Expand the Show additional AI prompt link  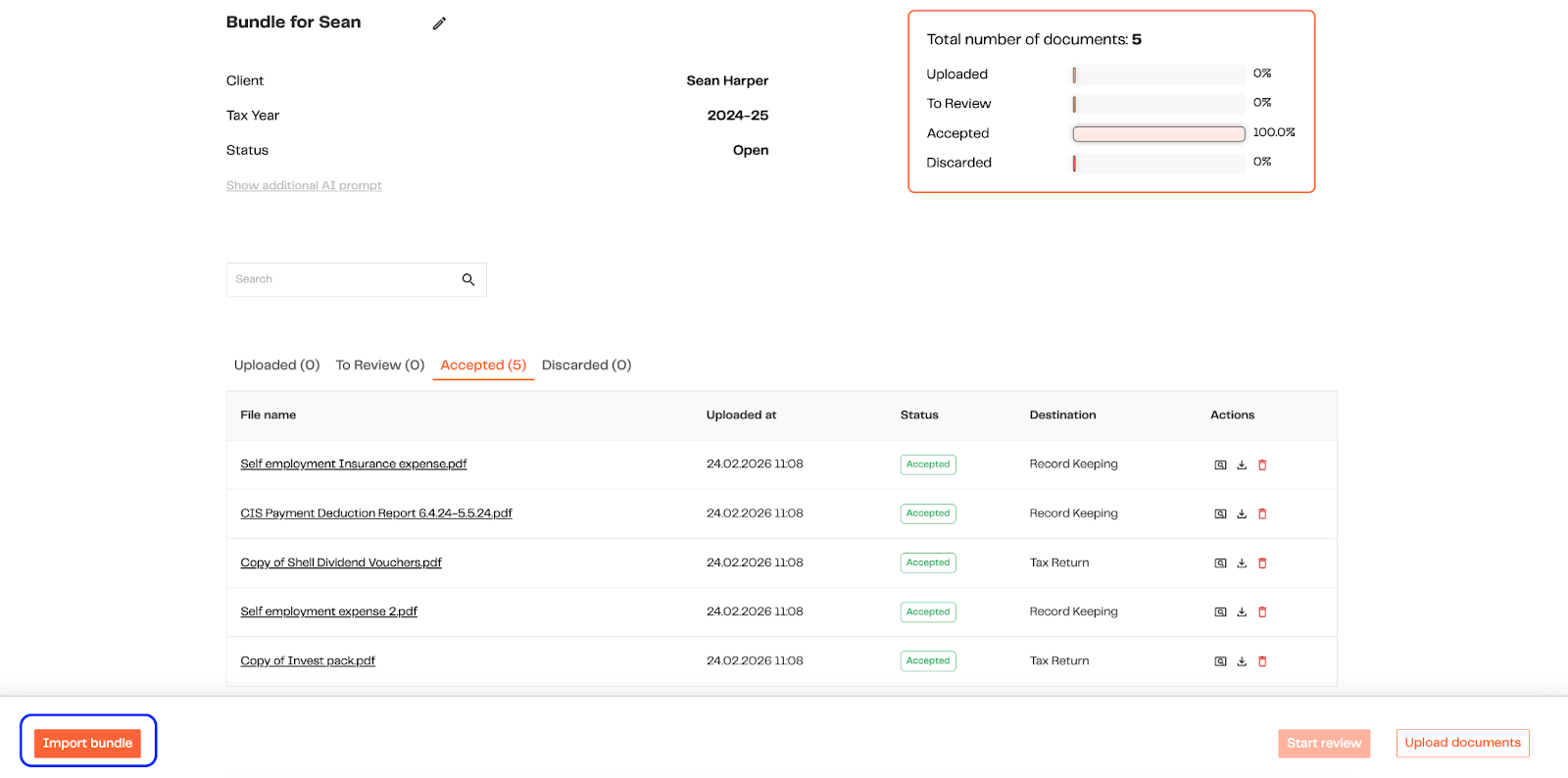point(304,185)
